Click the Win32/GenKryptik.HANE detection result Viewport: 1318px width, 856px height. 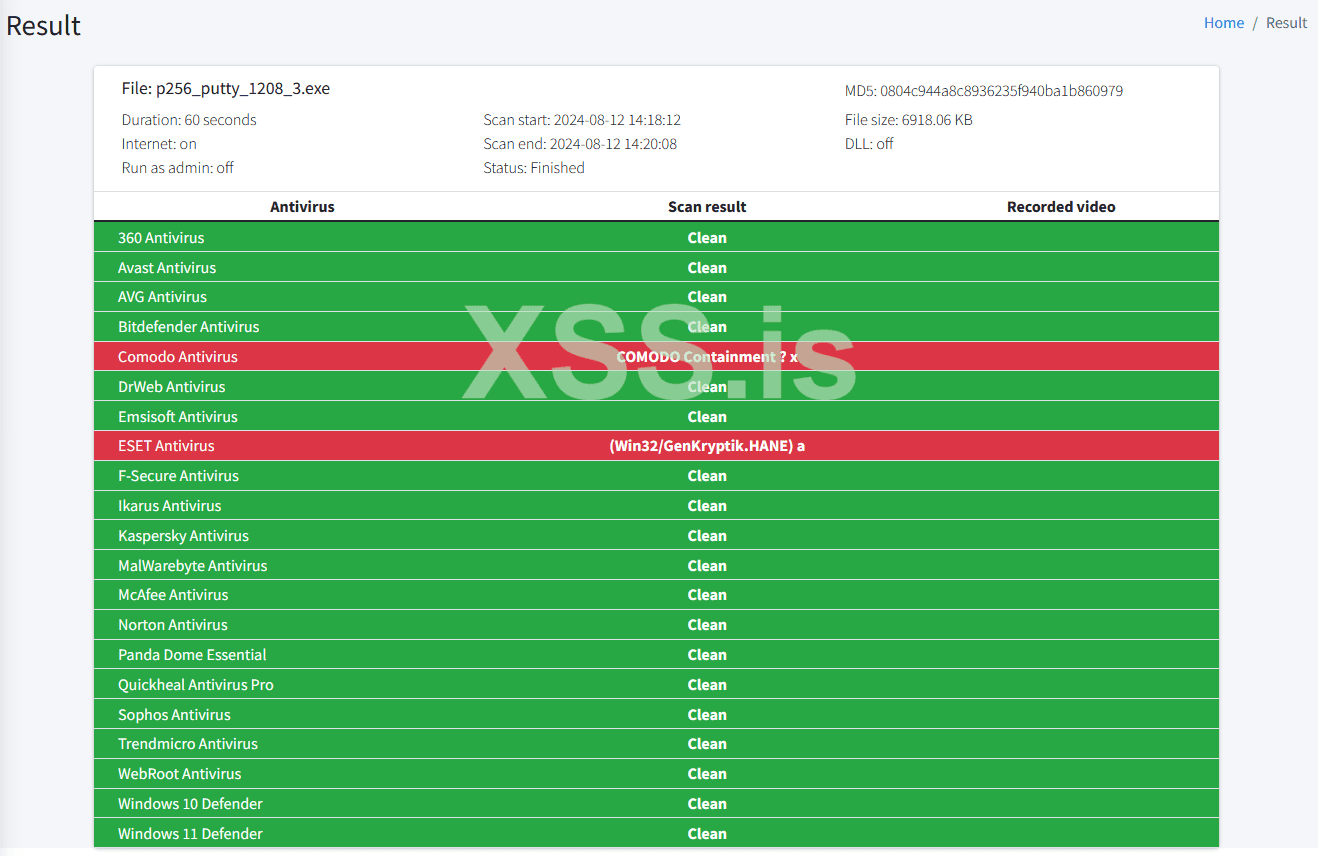[707, 446]
